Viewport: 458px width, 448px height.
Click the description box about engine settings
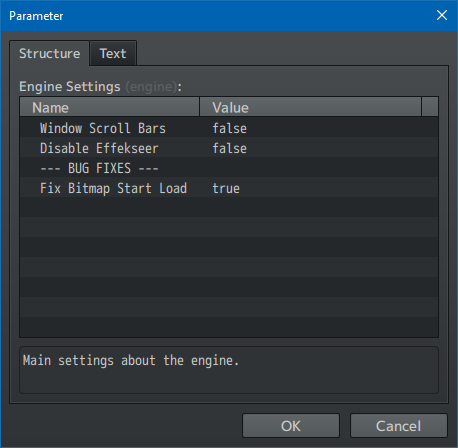[229, 370]
